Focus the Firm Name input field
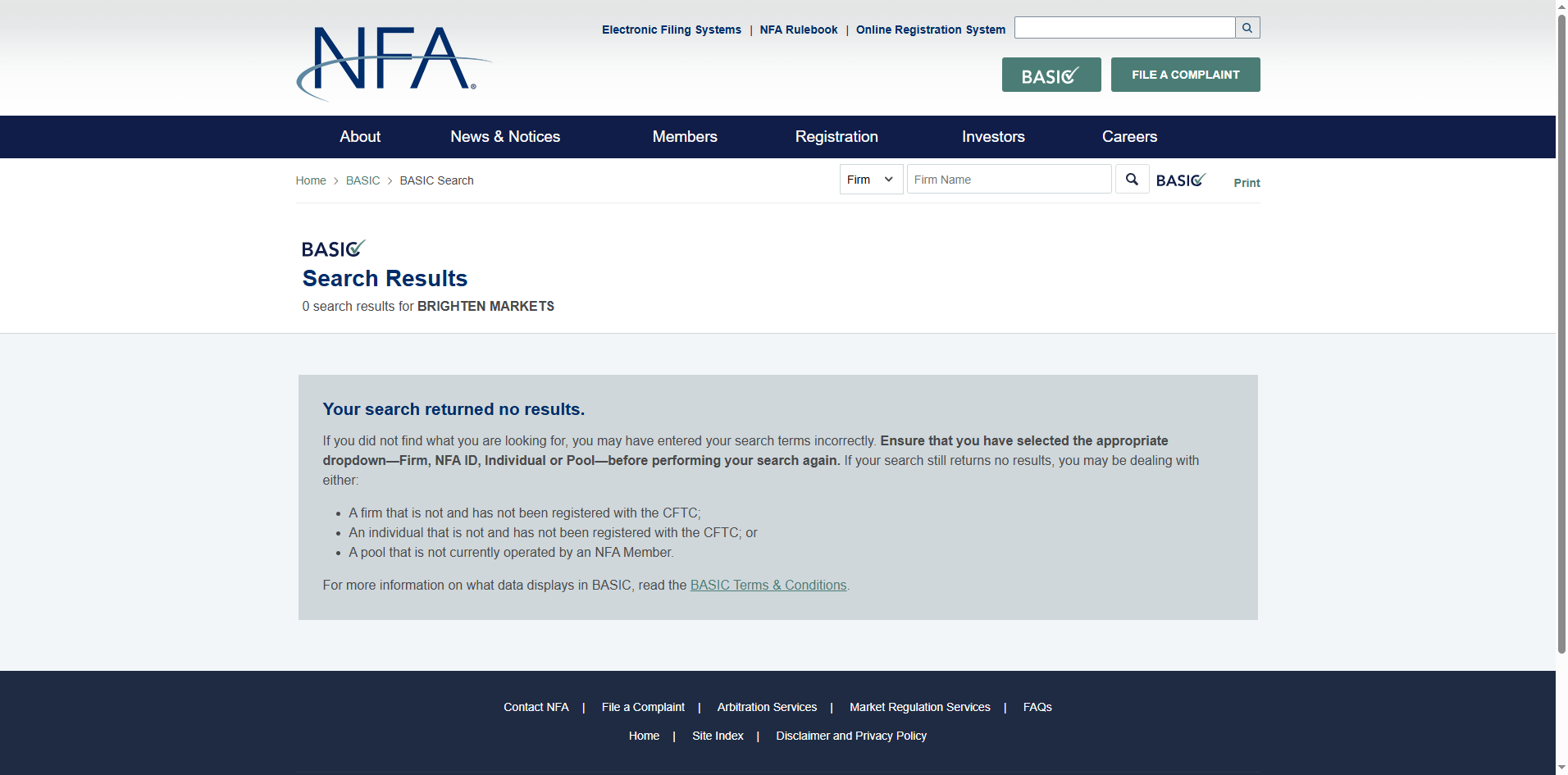Screen dimensions: 1568x775 [1009, 180]
